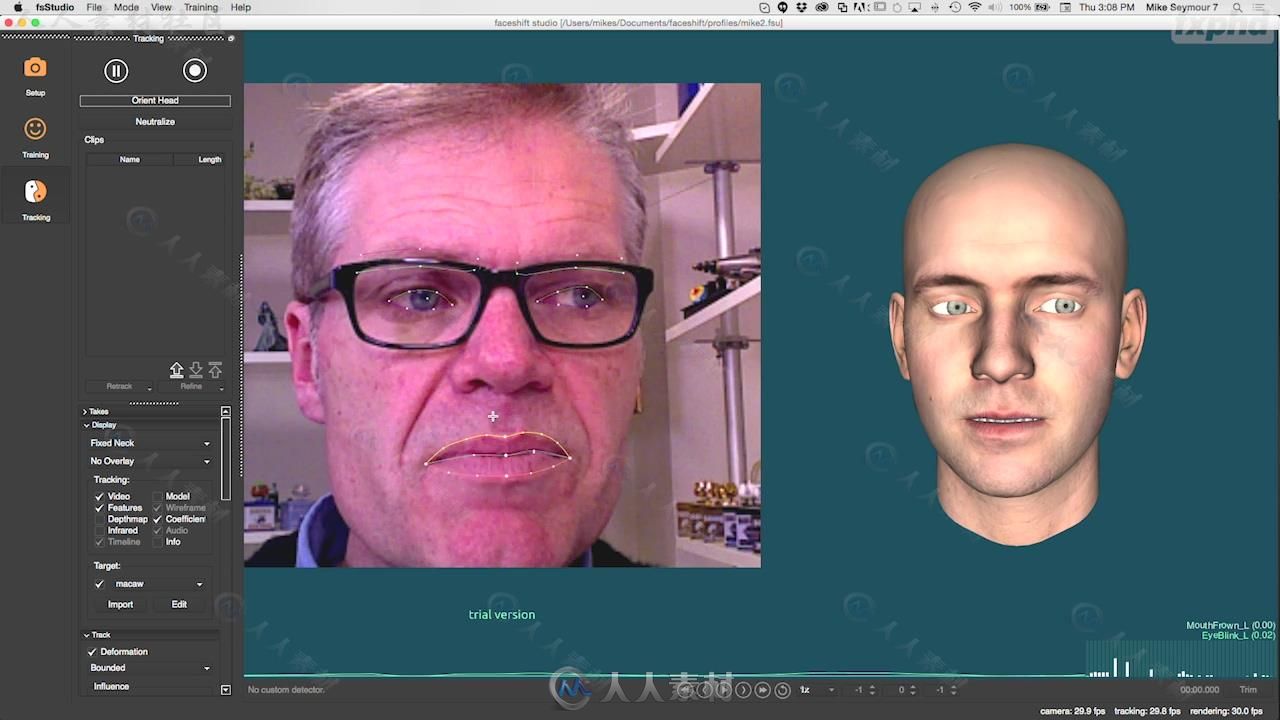Viewport: 1280px width, 720px height.
Task: Click the send-up arrow icon under Clips
Action: coord(215,370)
